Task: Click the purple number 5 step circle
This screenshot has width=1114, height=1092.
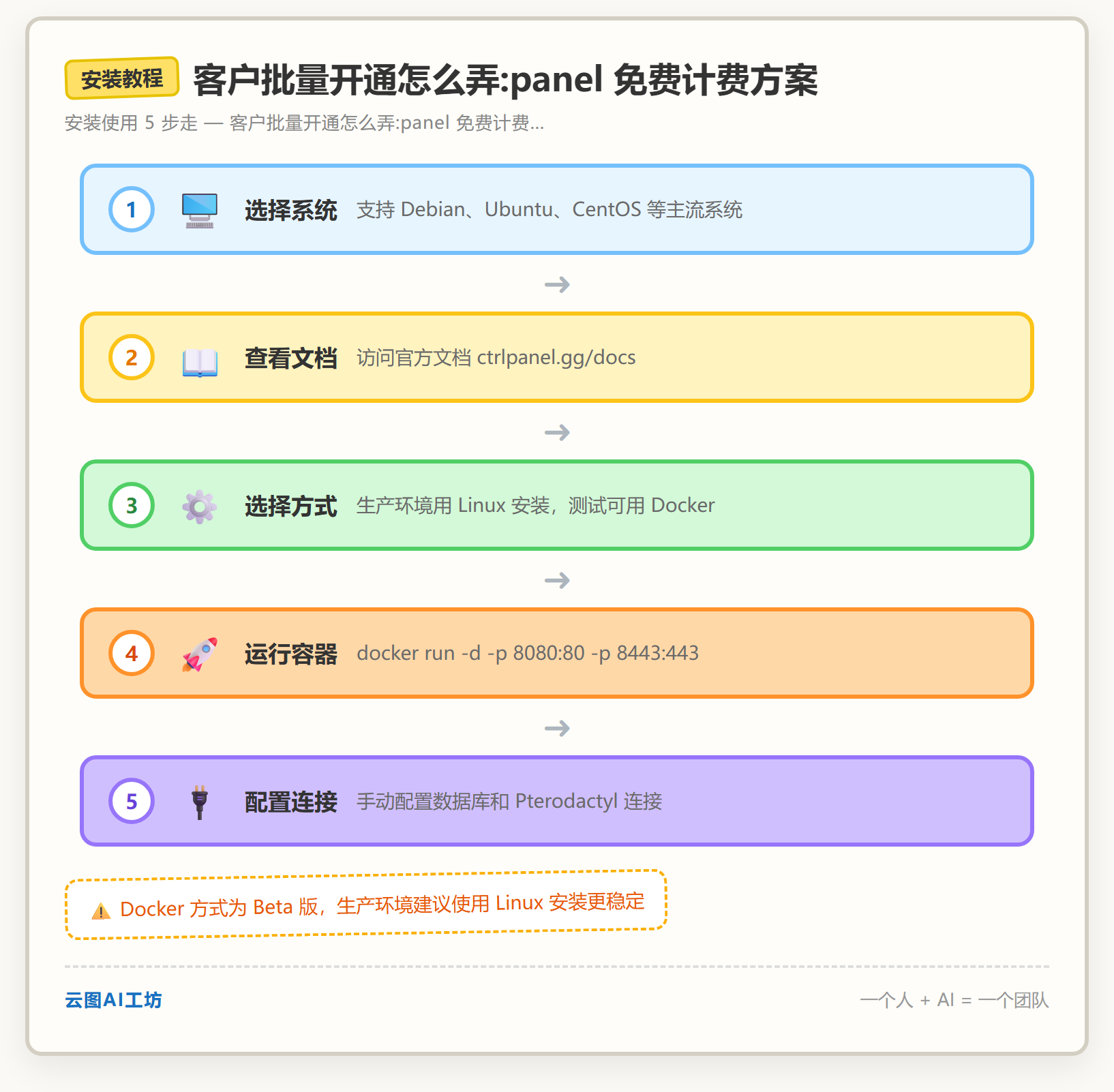Action: 132,801
